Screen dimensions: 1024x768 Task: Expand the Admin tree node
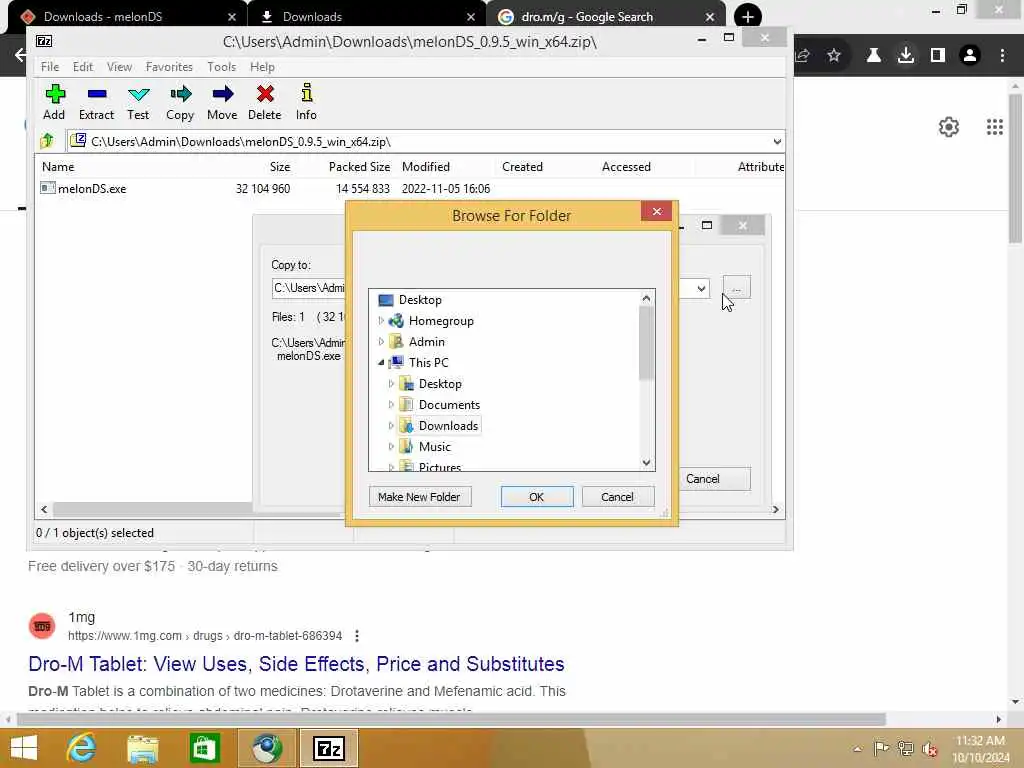click(x=381, y=342)
